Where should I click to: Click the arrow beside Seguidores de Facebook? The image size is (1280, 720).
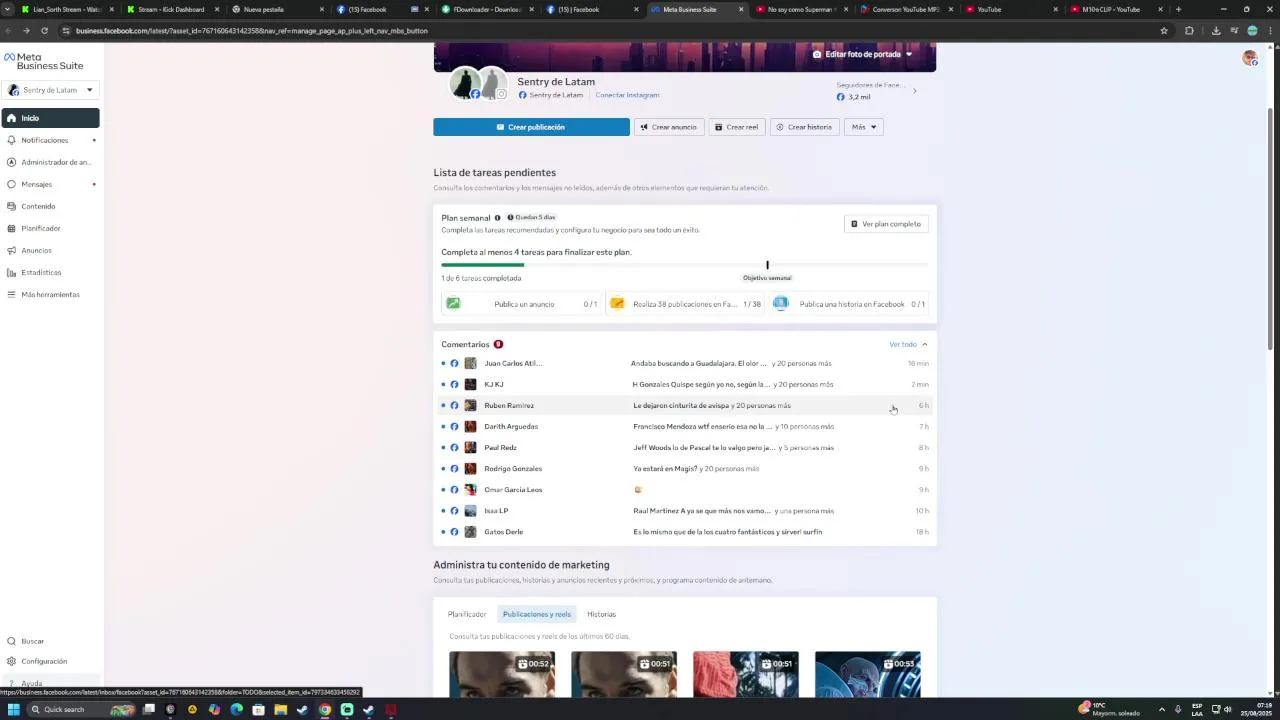tap(914, 91)
